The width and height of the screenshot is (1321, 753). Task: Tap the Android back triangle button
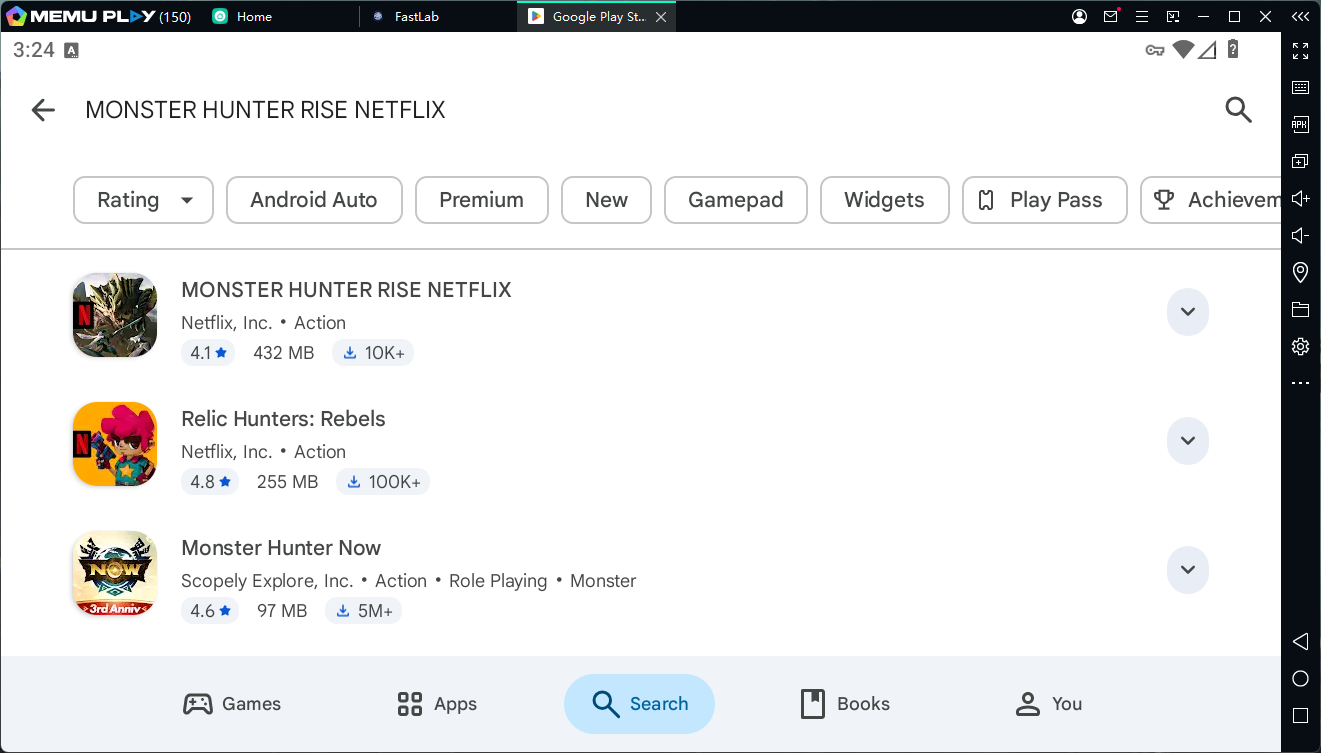point(1300,641)
